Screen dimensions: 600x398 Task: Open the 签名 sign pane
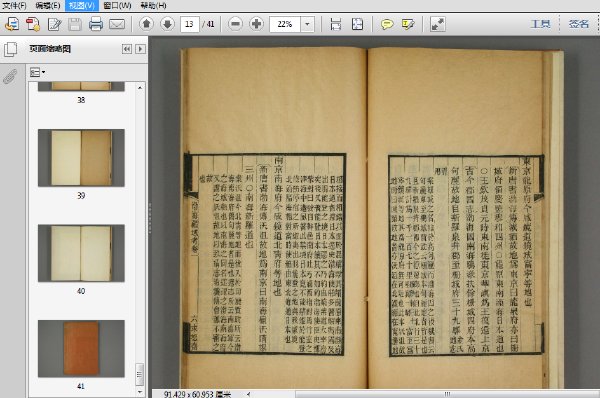pos(579,24)
